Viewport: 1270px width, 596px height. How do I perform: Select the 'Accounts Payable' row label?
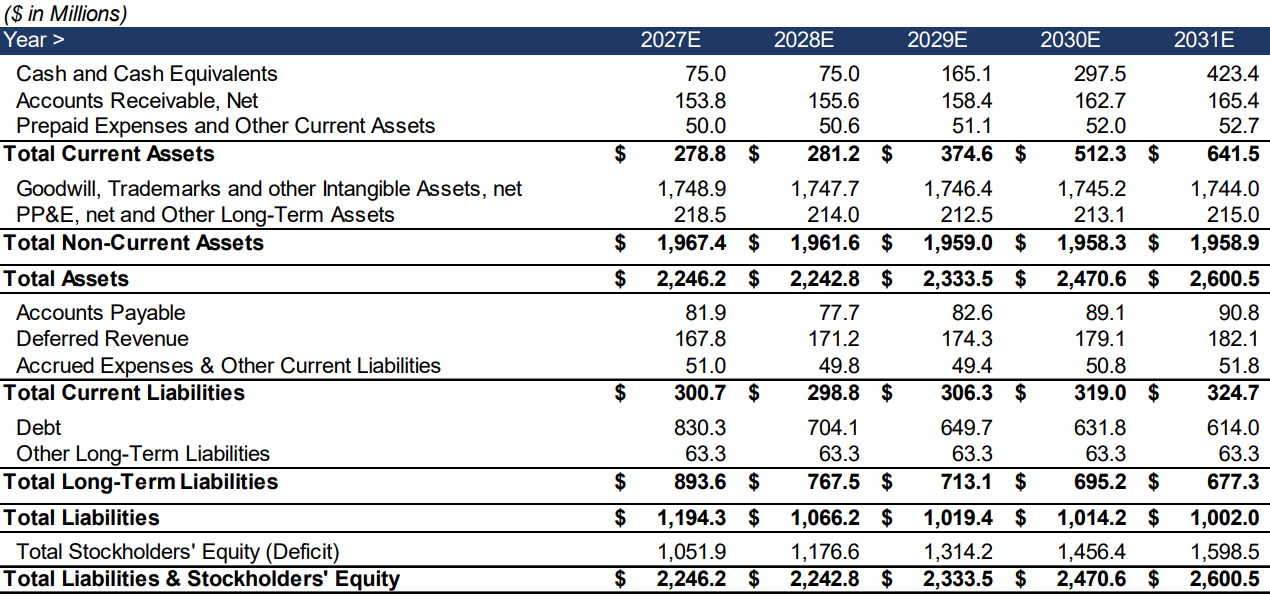[x=101, y=313]
